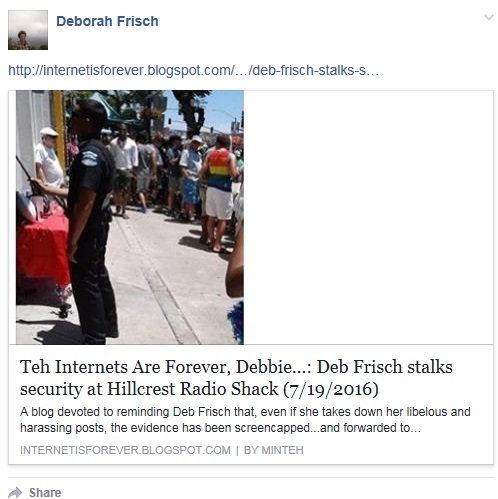Click the '/deb-frisch-stalks-s…' end of the URL
The image size is (498, 499).
coord(314,70)
